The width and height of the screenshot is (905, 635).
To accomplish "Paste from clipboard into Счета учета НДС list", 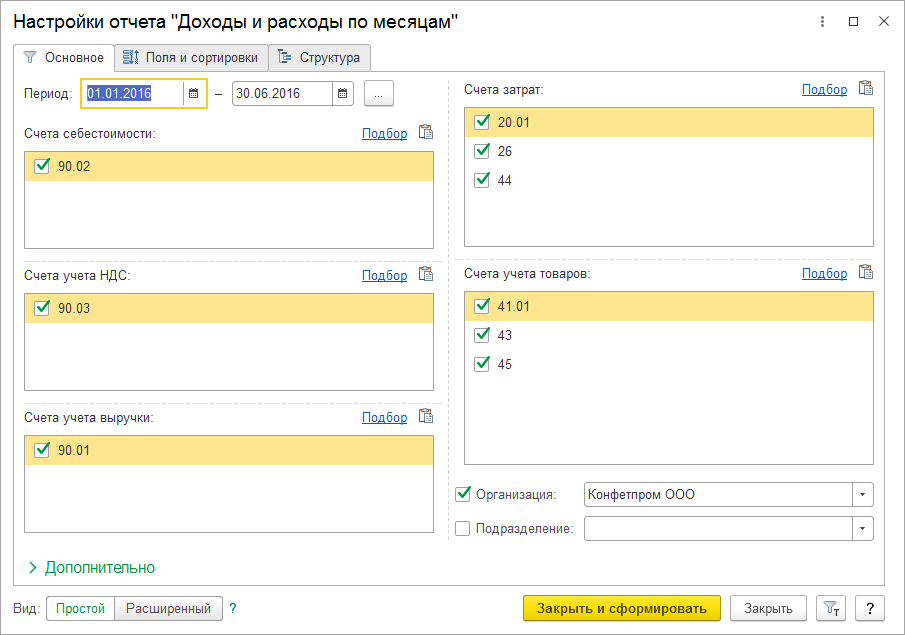I will (x=426, y=274).
